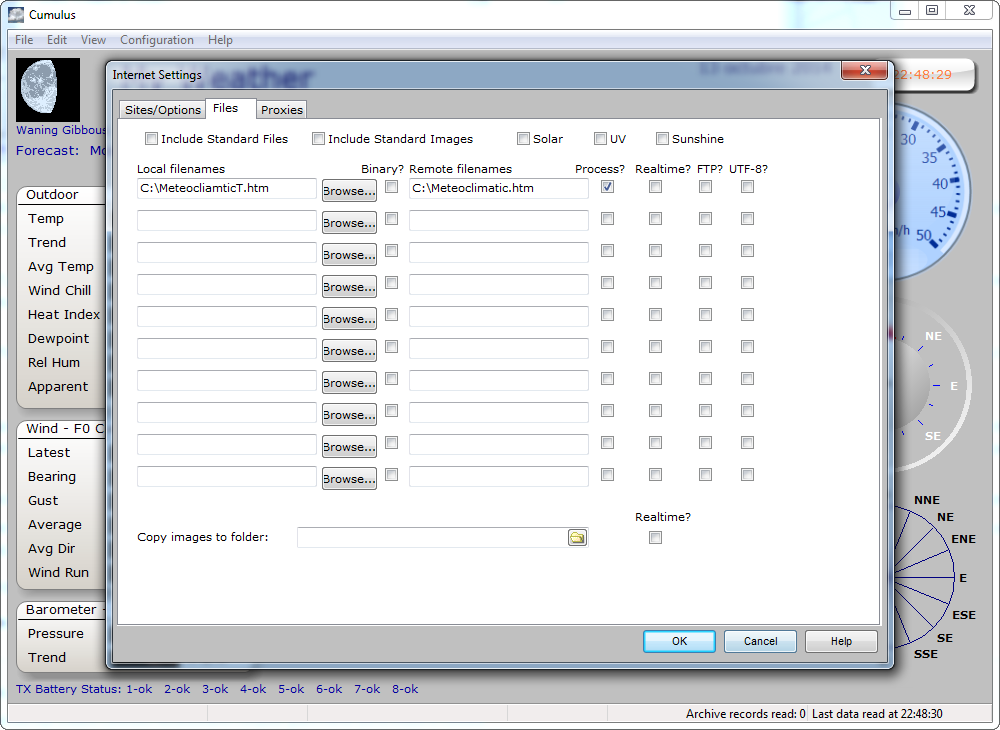The image size is (1000, 730).
Task: Enable Include Standard Files checkbox
Action: 152,139
